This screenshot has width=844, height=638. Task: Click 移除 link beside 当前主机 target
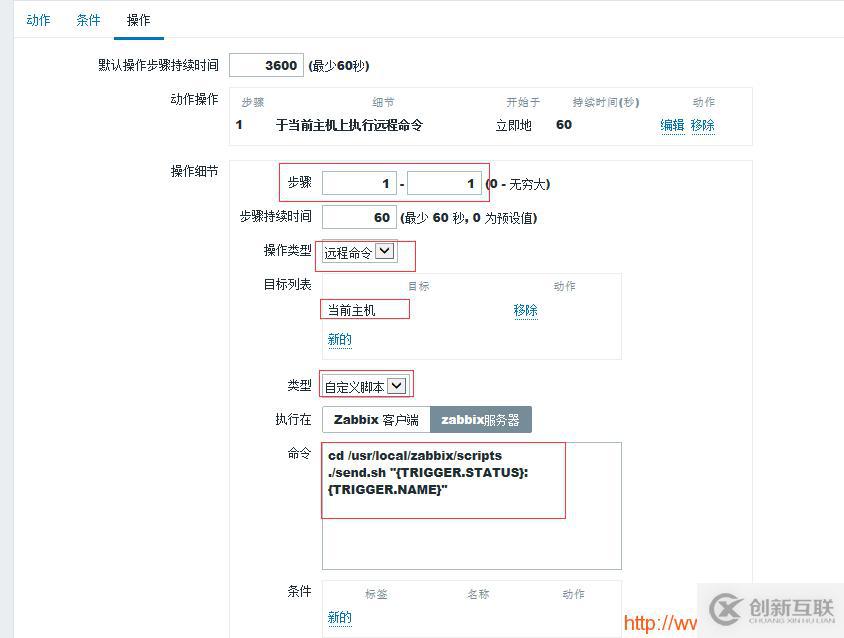point(525,310)
